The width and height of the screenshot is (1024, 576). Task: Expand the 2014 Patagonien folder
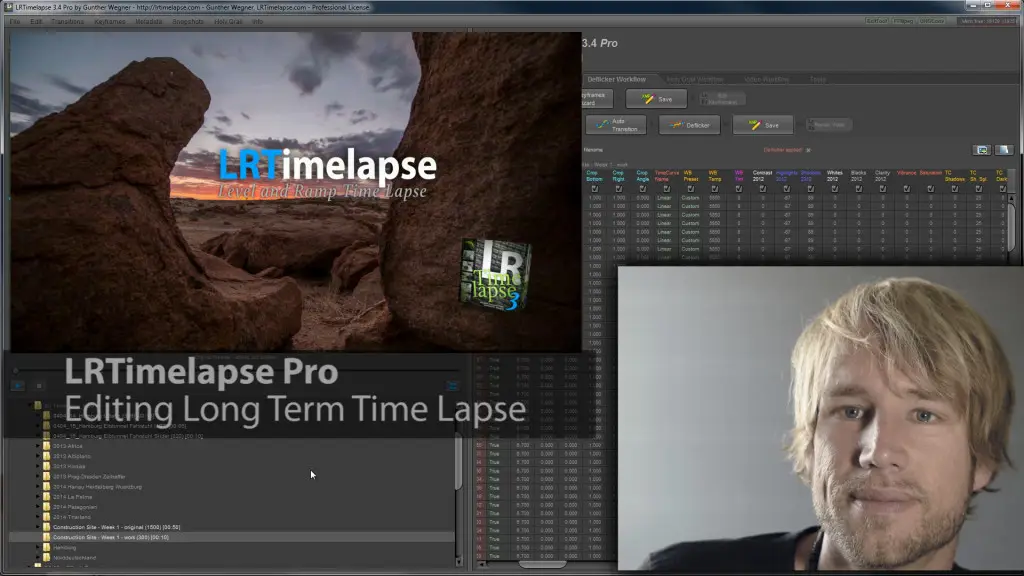38,507
